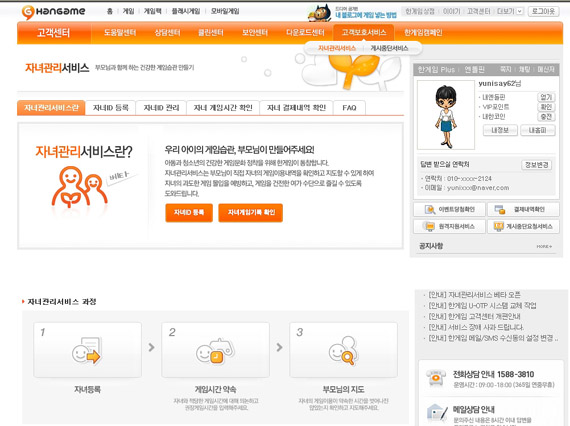570x426 pixels.
Task: Open 보안센터 in the orange menu
Action: pyautogui.click(x=255, y=33)
